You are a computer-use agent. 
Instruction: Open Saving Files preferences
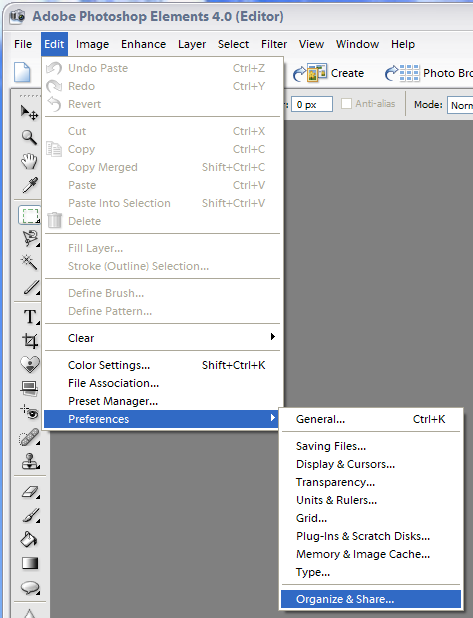point(371,446)
